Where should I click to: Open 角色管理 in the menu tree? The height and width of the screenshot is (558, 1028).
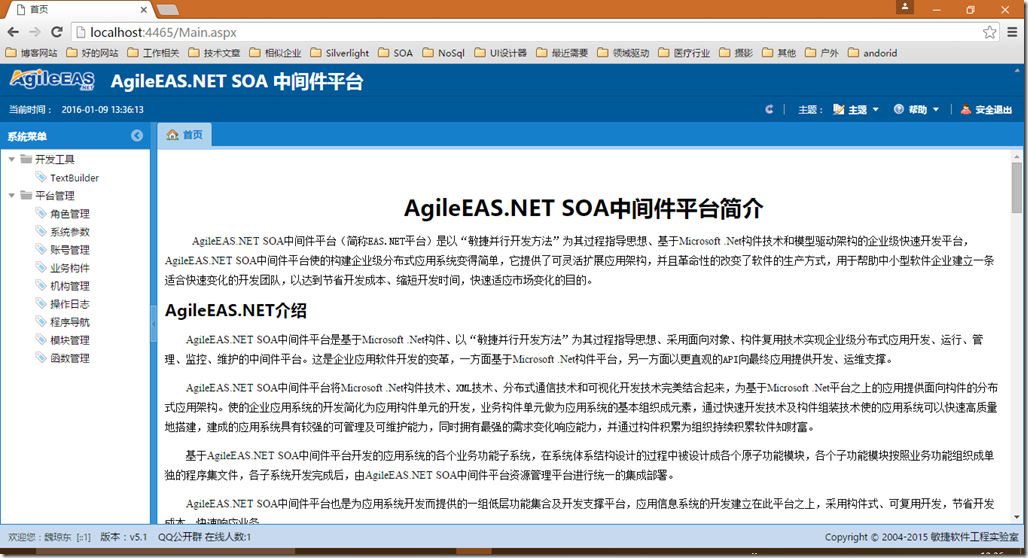tap(69, 214)
